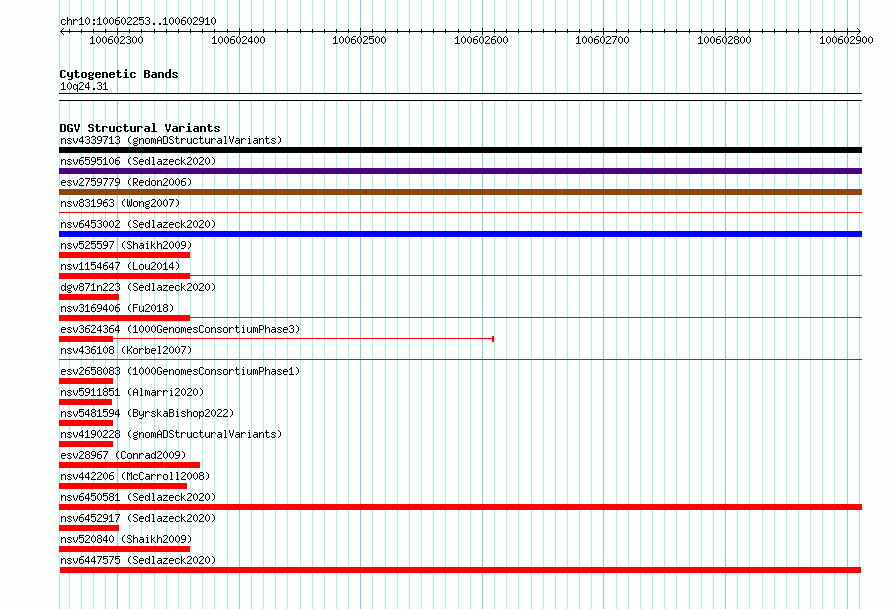890x609 pixels.
Task: Open variant nsv1154647 (Lou2014)
Action: pos(120,266)
